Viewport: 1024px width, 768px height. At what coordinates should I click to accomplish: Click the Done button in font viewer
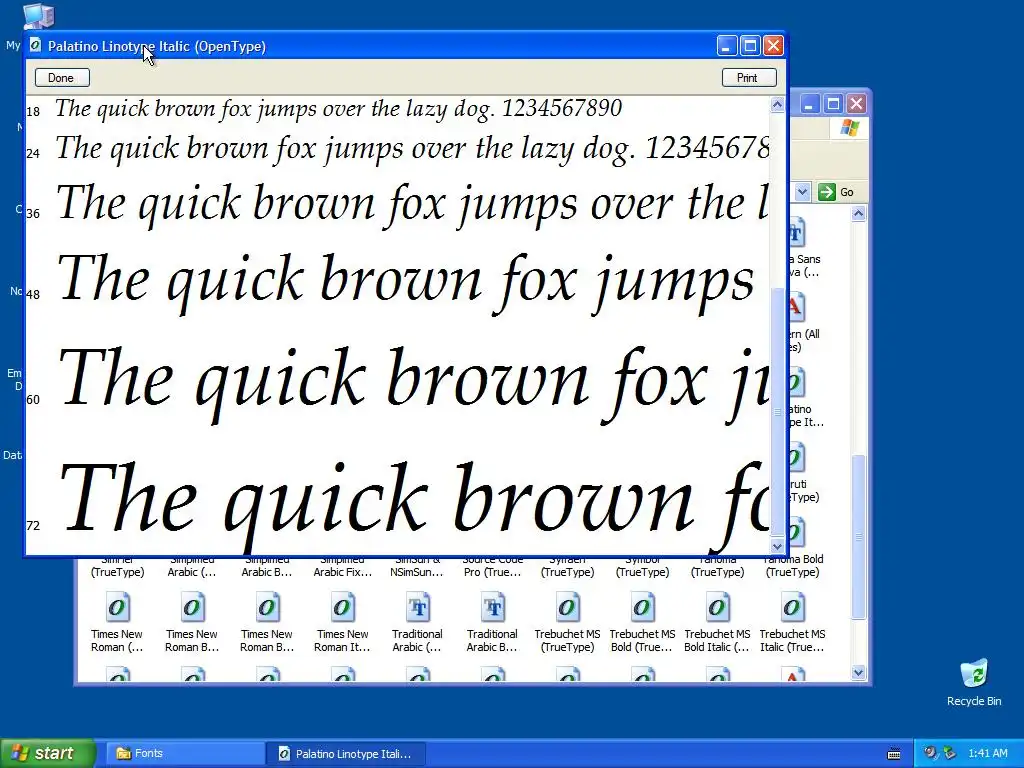62,78
